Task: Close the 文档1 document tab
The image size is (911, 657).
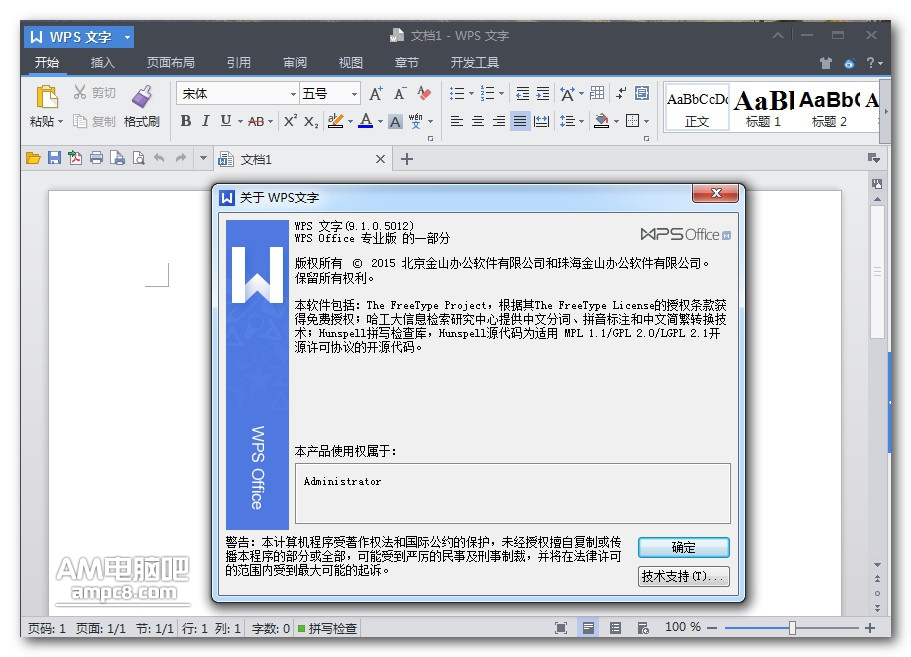Action: click(x=380, y=159)
